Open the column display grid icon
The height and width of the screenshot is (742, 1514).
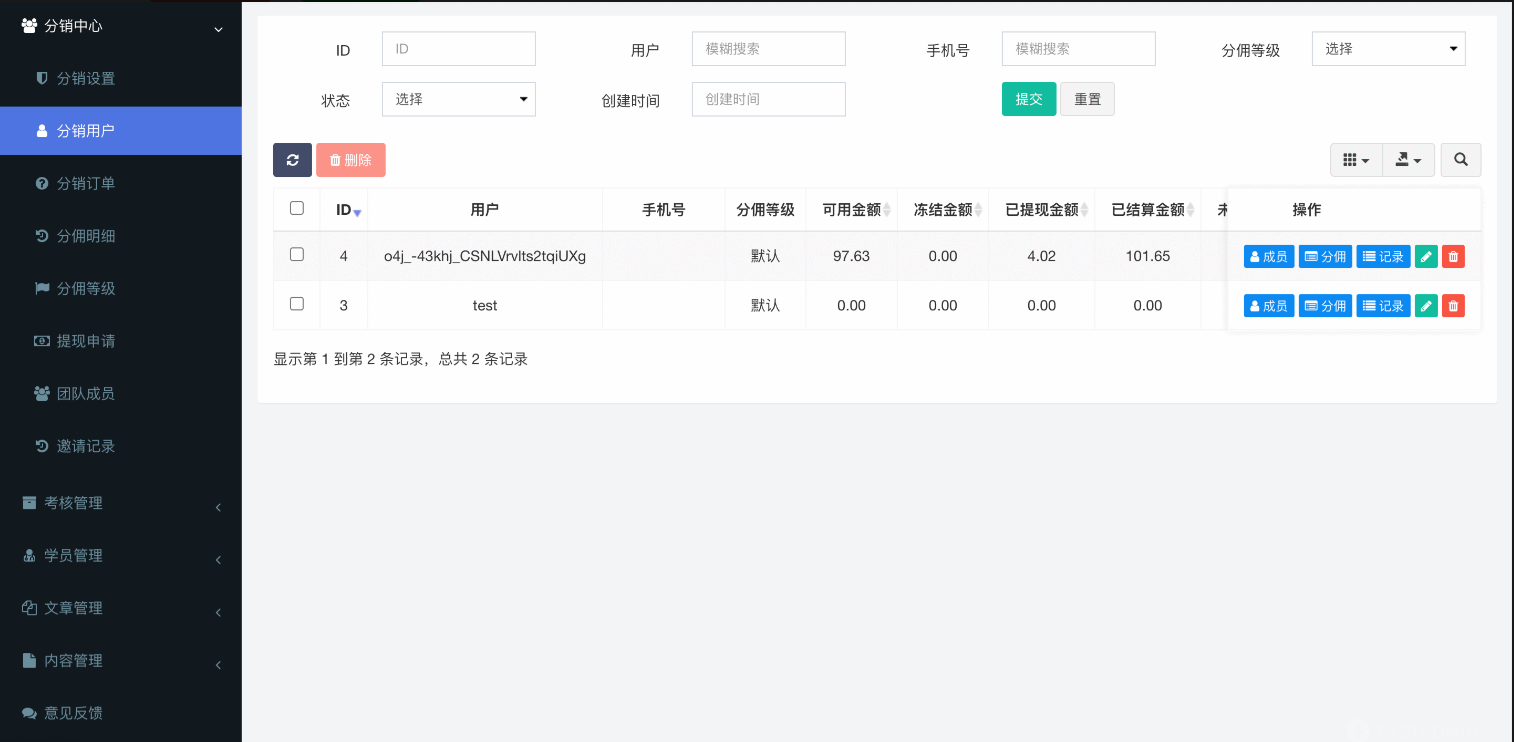[x=1355, y=160]
